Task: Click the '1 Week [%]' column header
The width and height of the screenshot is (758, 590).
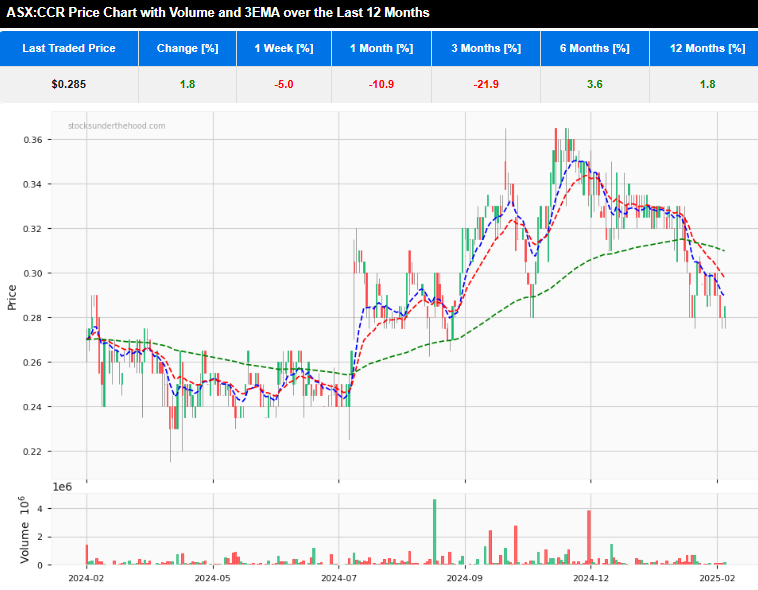Action: (x=284, y=48)
